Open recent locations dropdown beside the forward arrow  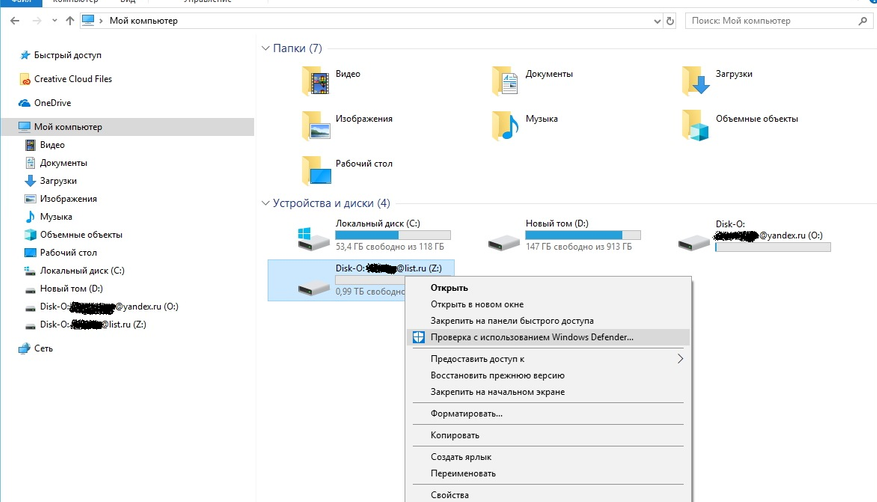tap(51, 20)
